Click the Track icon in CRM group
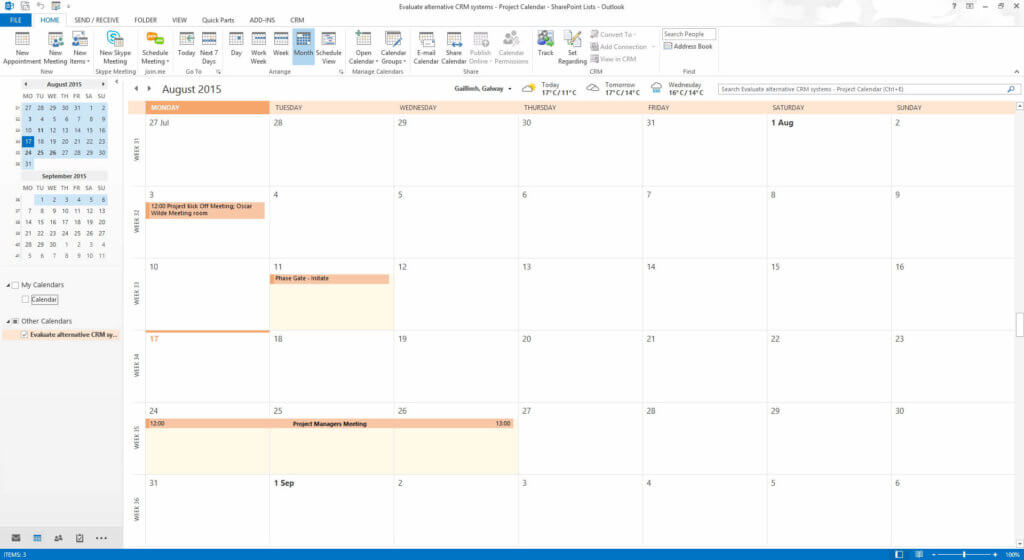Screen dimensions: 1024x560 click(x=545, y=44)
